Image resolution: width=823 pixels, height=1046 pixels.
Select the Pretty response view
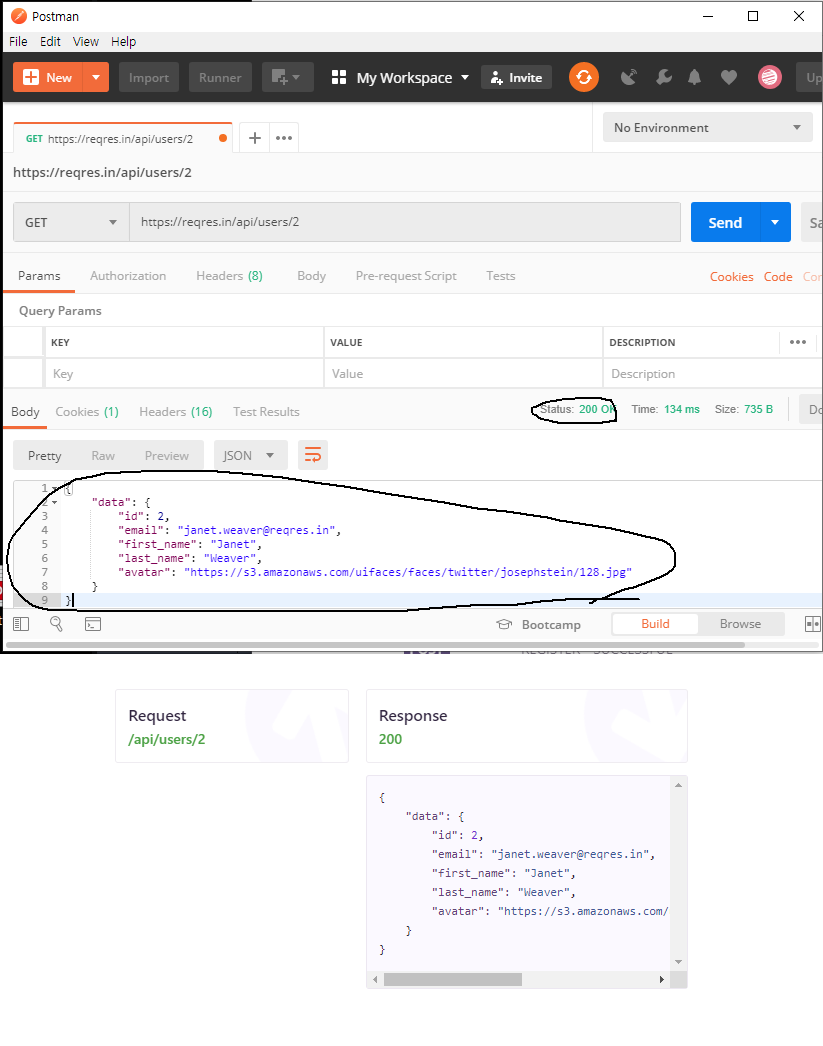click(x=45, y=456)
